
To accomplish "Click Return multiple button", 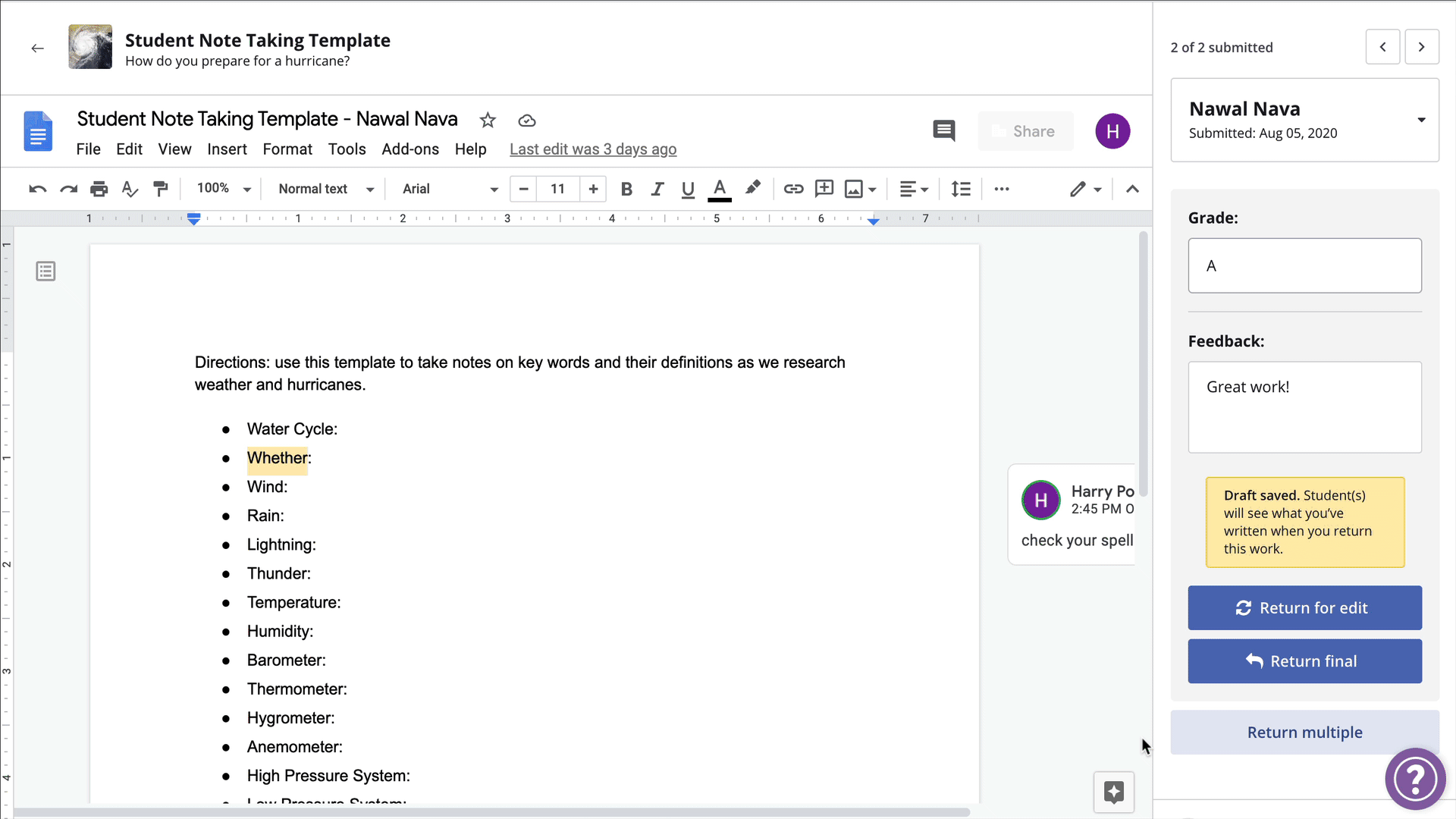I will (x=1304, y=733).
